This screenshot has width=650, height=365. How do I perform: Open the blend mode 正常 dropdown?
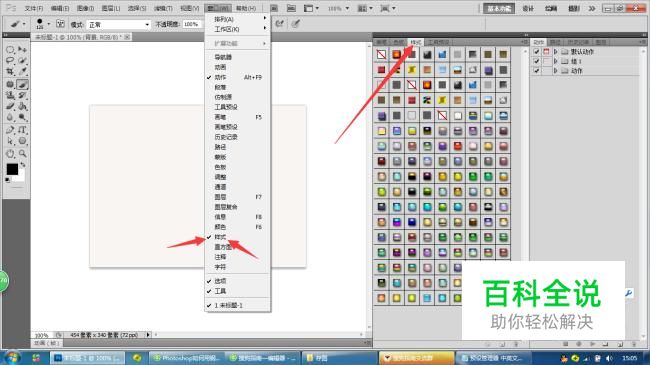pyautogui.click(x=118, y=24)
